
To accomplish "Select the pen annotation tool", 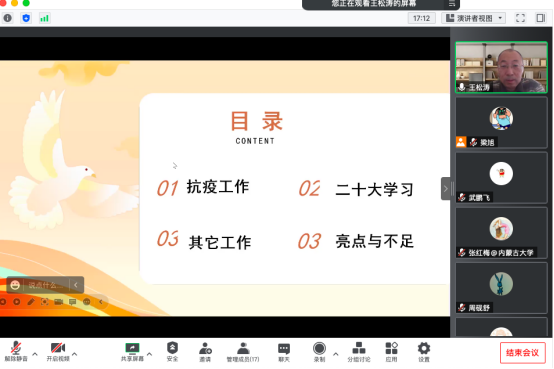I will pos(31,301).
